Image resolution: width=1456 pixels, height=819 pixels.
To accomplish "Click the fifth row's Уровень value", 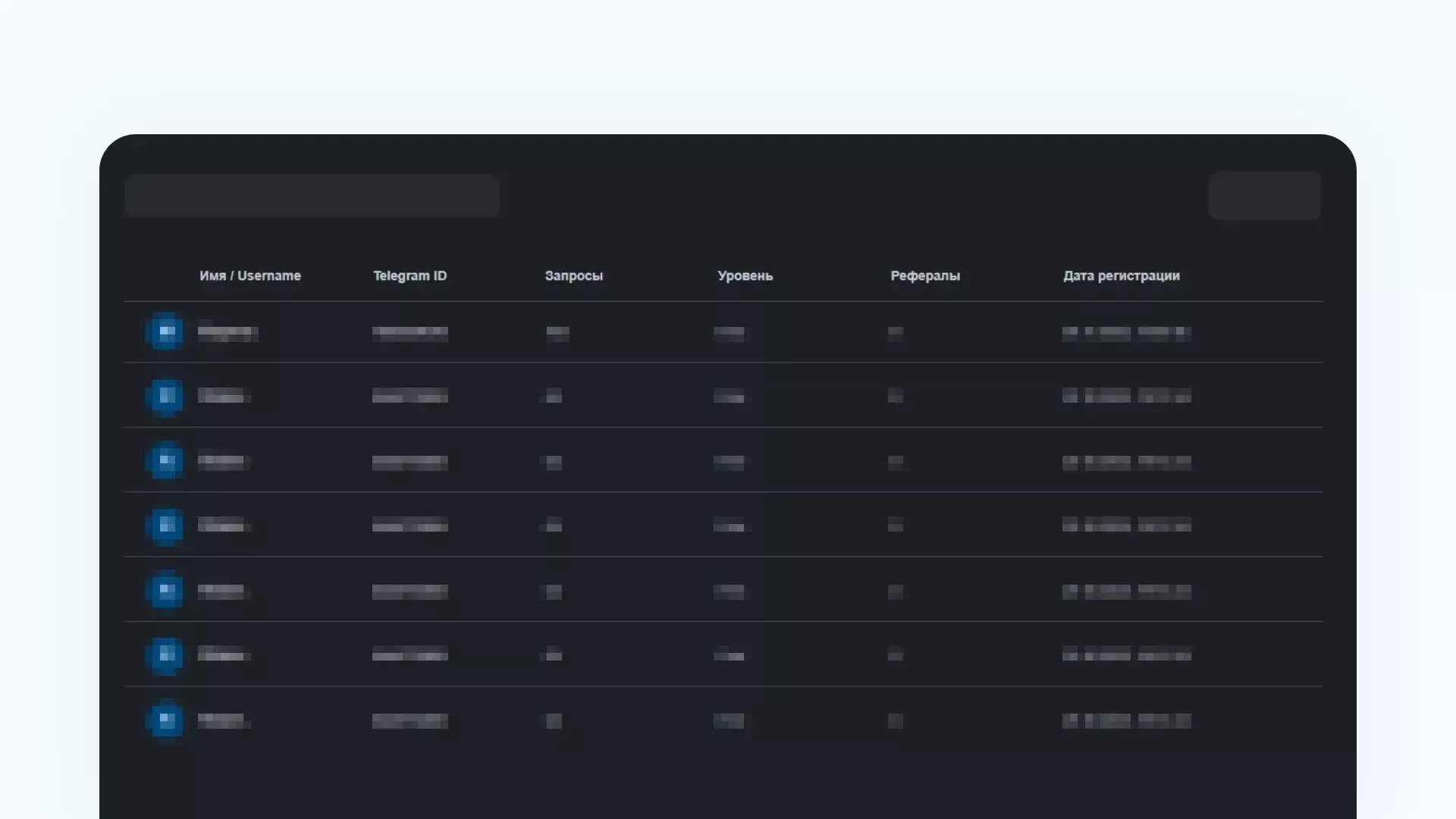I will click(x=728, y=591).
